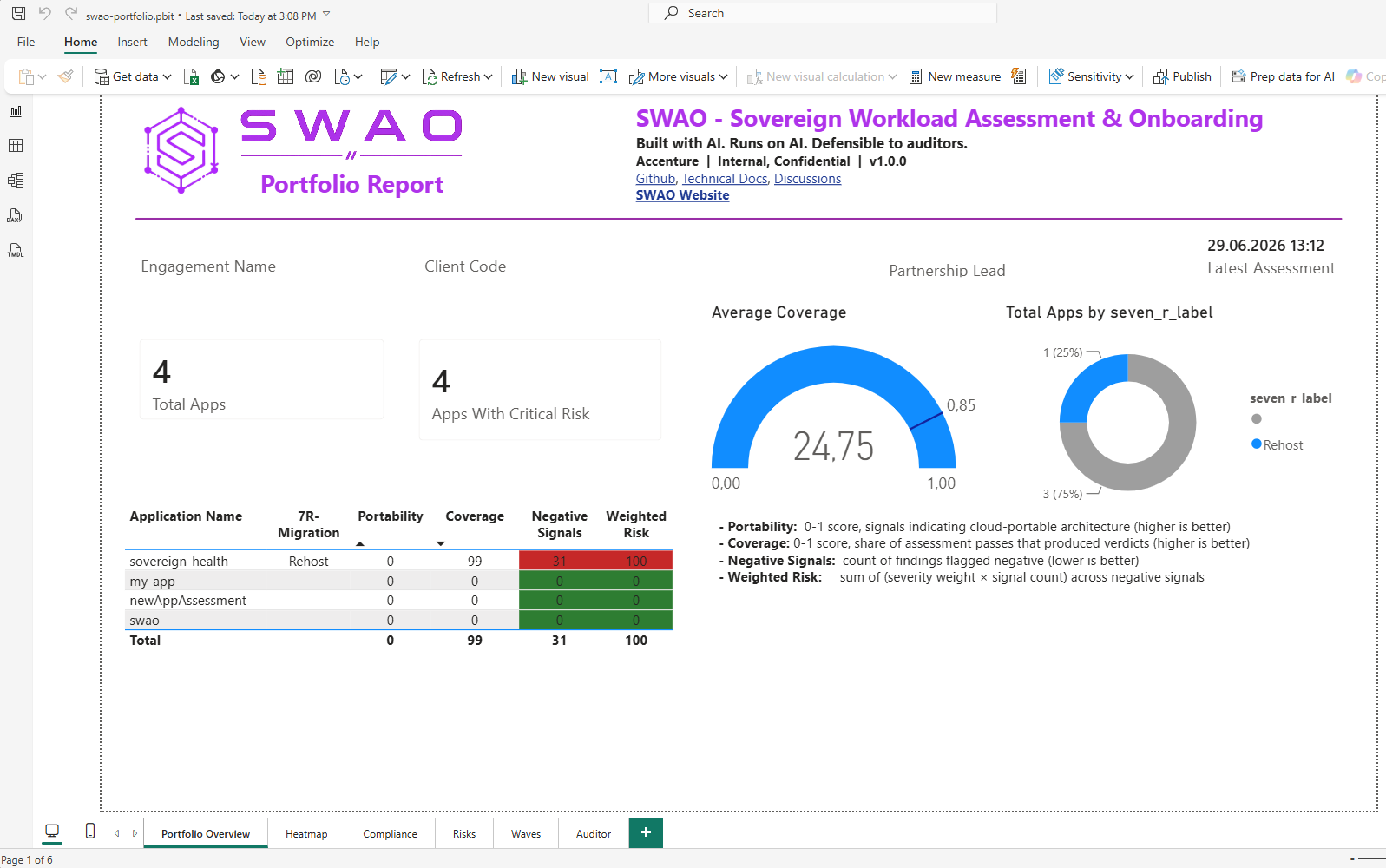The width and height of the screenshot is (1386, 868).
Task: Click the Quick measure lightning icon
Action: [x=1019, y=76]
